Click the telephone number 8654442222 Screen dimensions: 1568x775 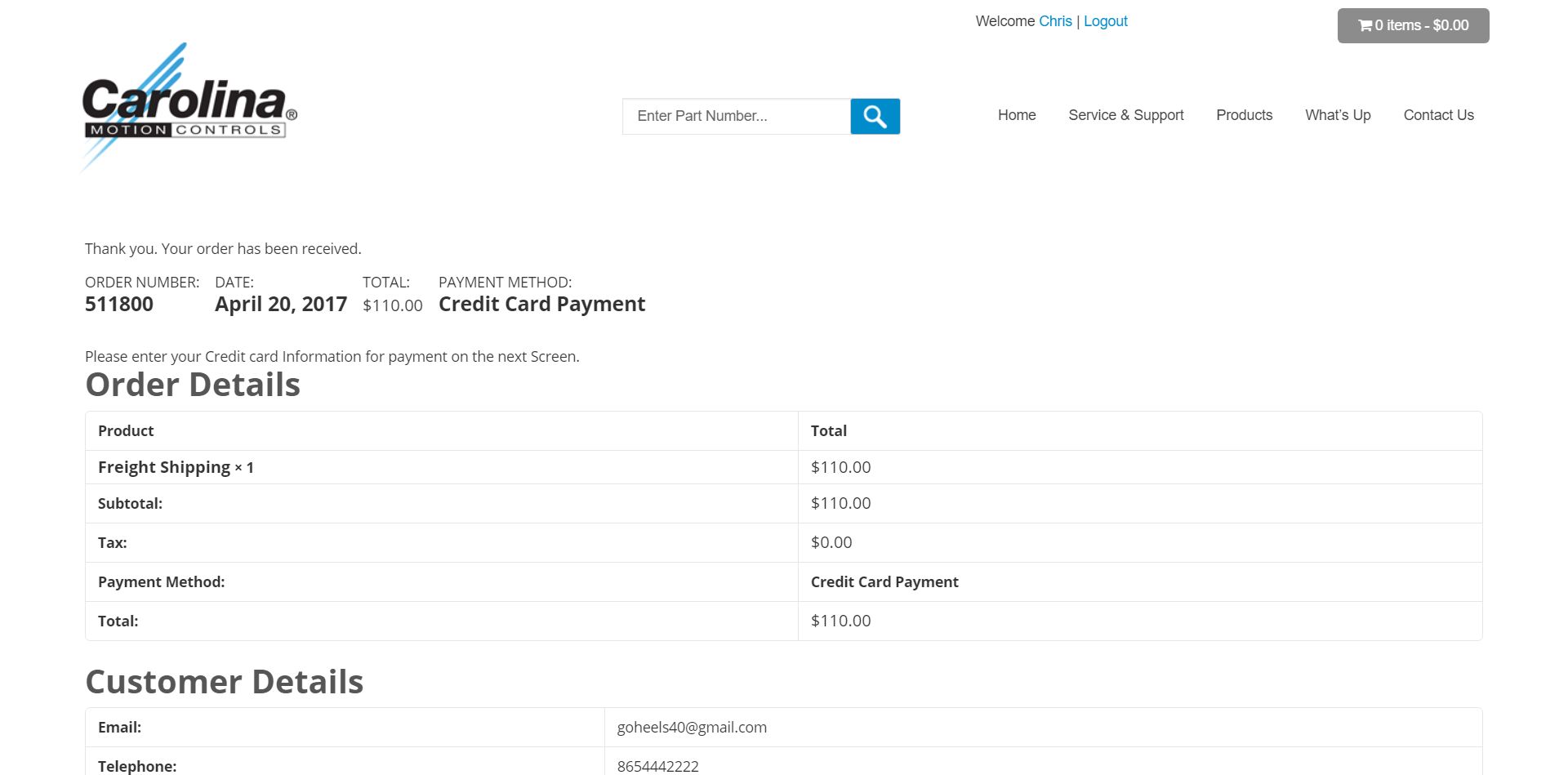pyautogui.click(x=657, y=766)
